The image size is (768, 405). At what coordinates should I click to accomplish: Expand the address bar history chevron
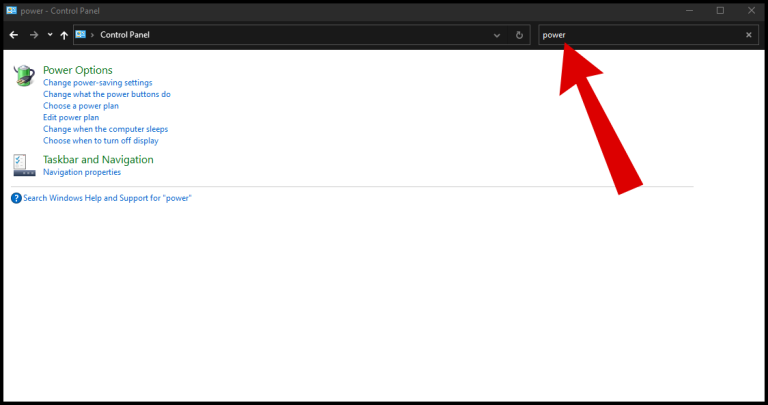(x=497, y=35)
